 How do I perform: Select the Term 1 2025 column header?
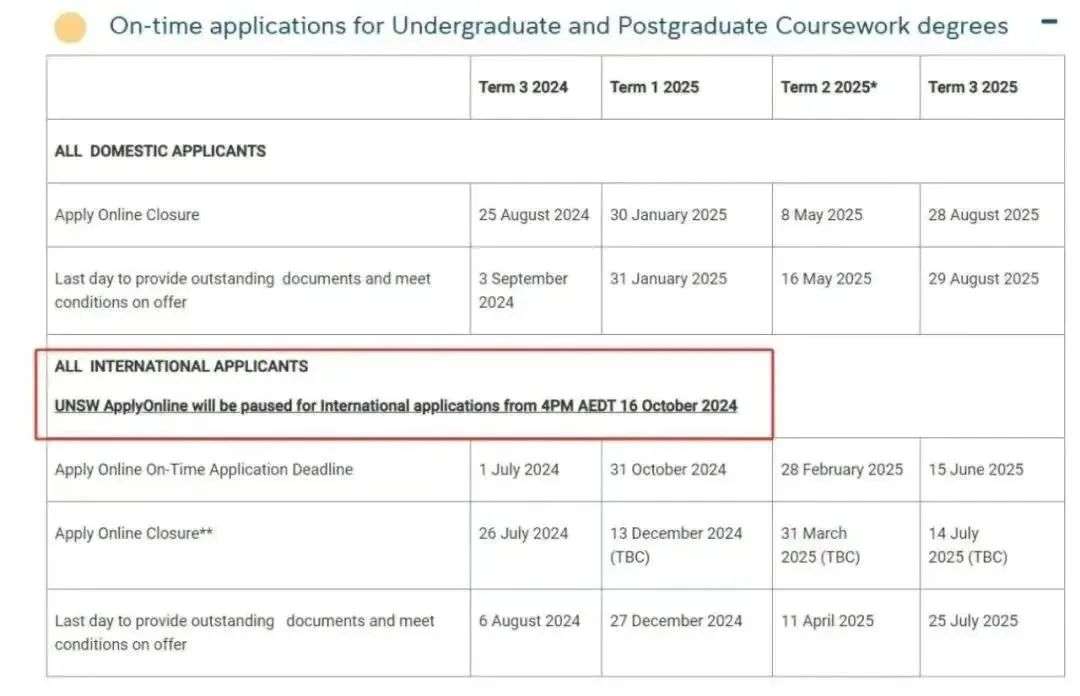[654, 88]
